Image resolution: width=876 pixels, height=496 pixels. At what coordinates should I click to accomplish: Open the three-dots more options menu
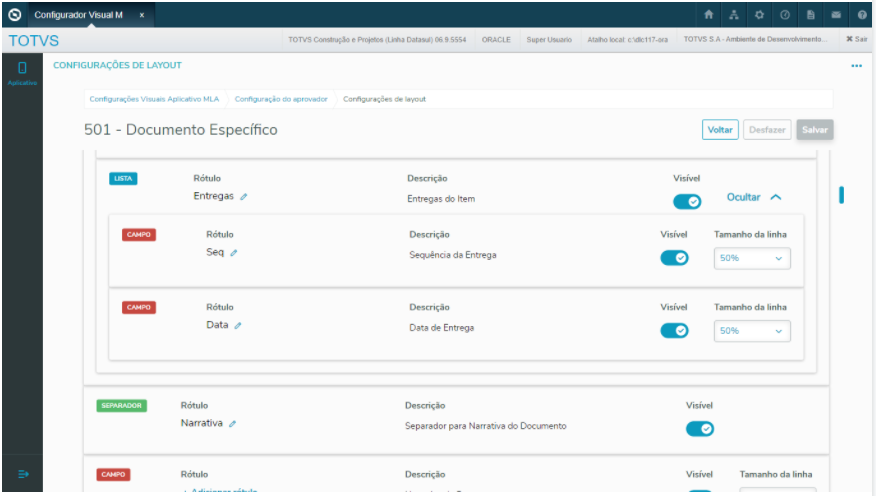tap(856, 66)
